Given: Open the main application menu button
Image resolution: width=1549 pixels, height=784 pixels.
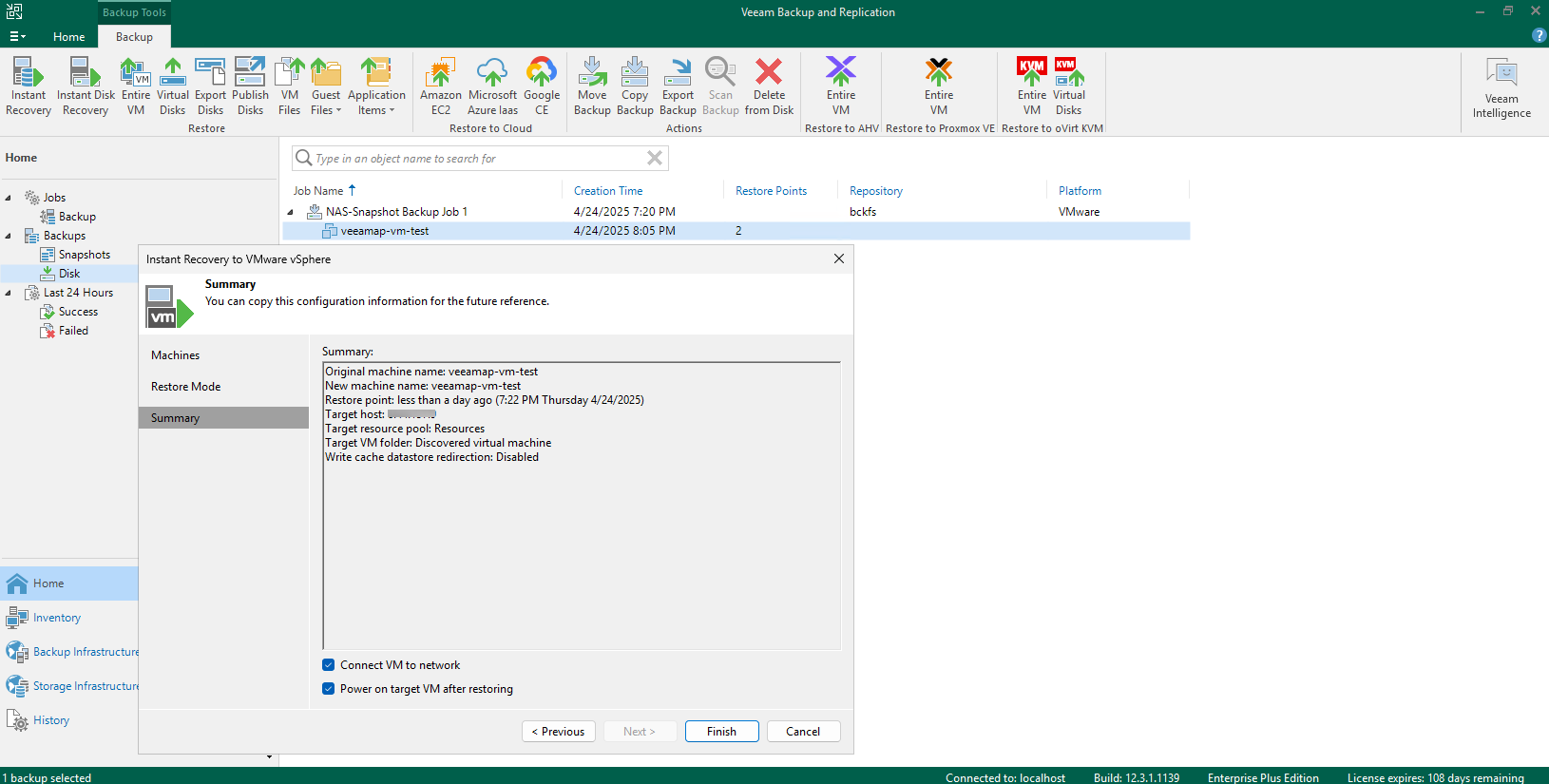Looking at the screenshot, I should pos(17,36).
